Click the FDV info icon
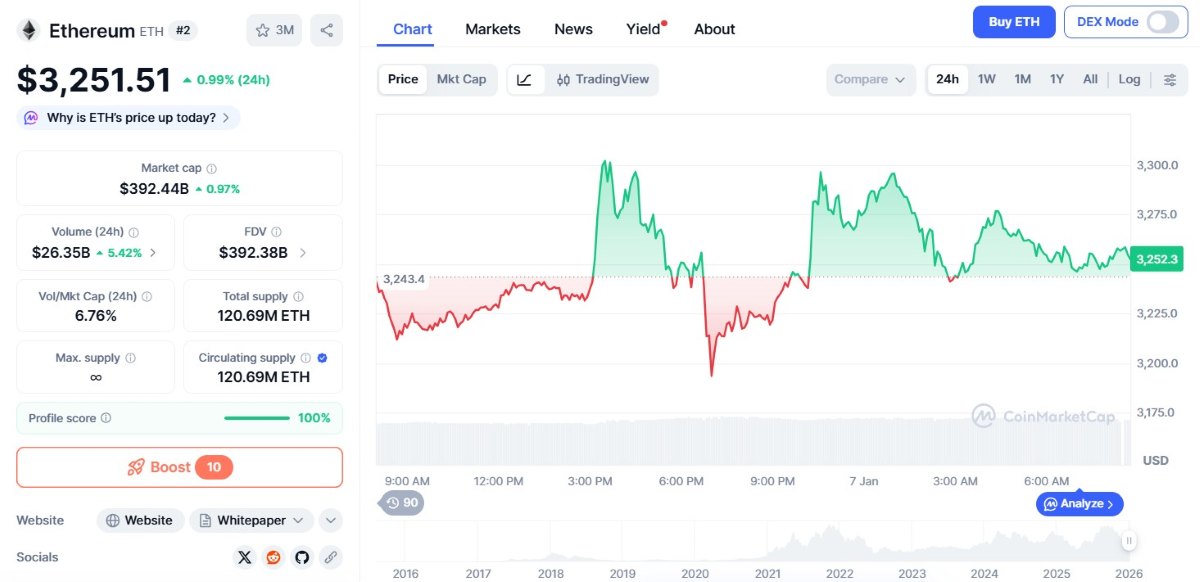This screenshot has width=1200, height=582. (276, 232)
